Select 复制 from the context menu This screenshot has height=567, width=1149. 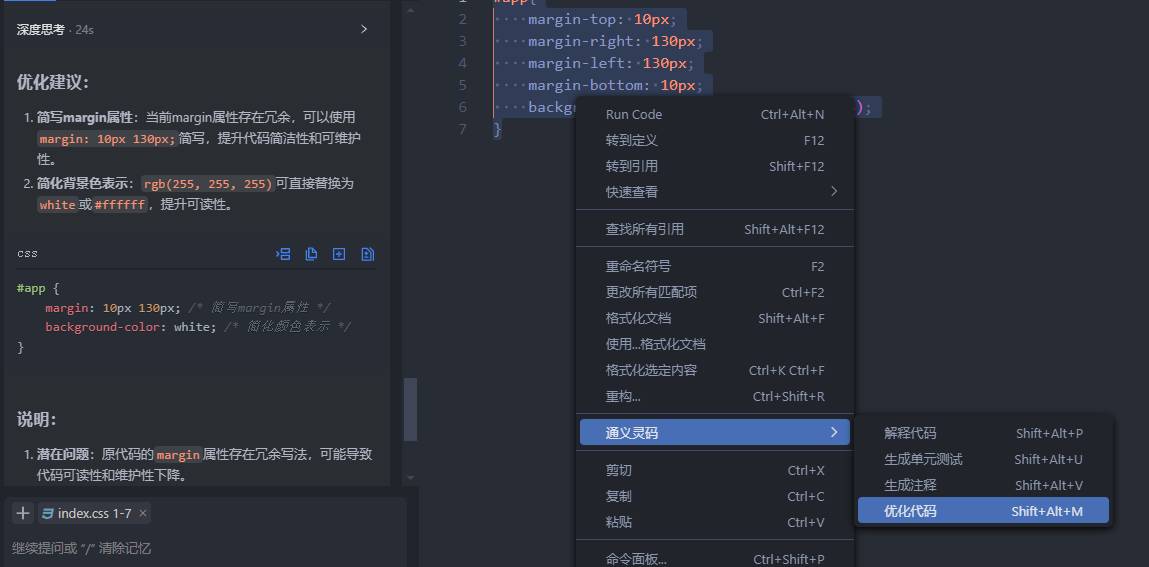point(714,496)
